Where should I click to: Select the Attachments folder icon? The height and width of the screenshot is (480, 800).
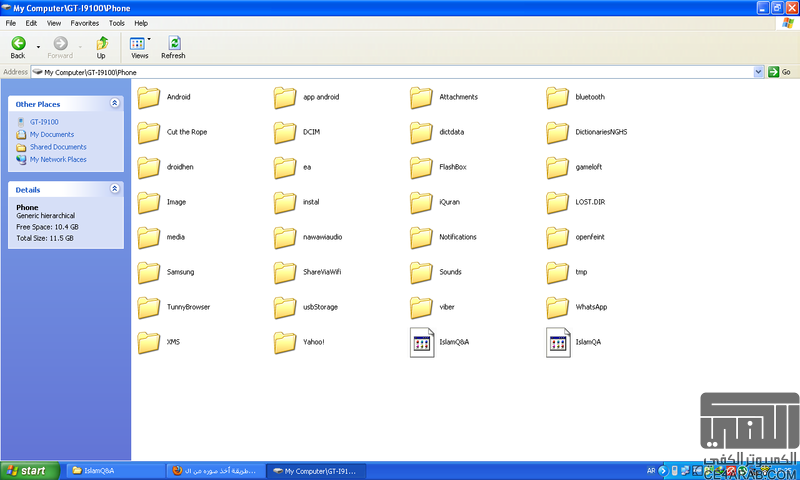click(421, 97)
